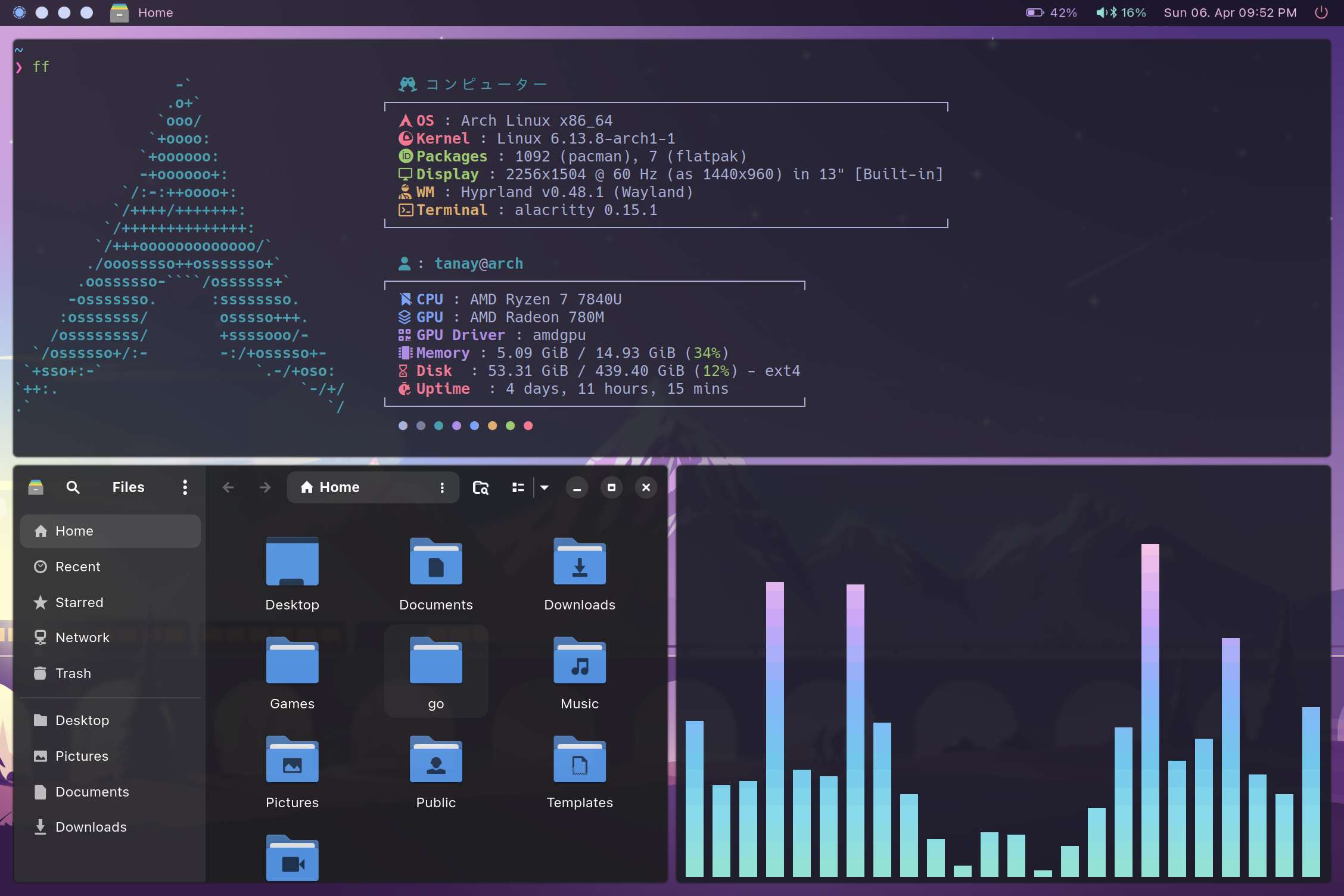Image resolution: width=1344 pixels, height=896 pixels.
Task: Open the Trash sidebar entry
Action: [73, 673]
